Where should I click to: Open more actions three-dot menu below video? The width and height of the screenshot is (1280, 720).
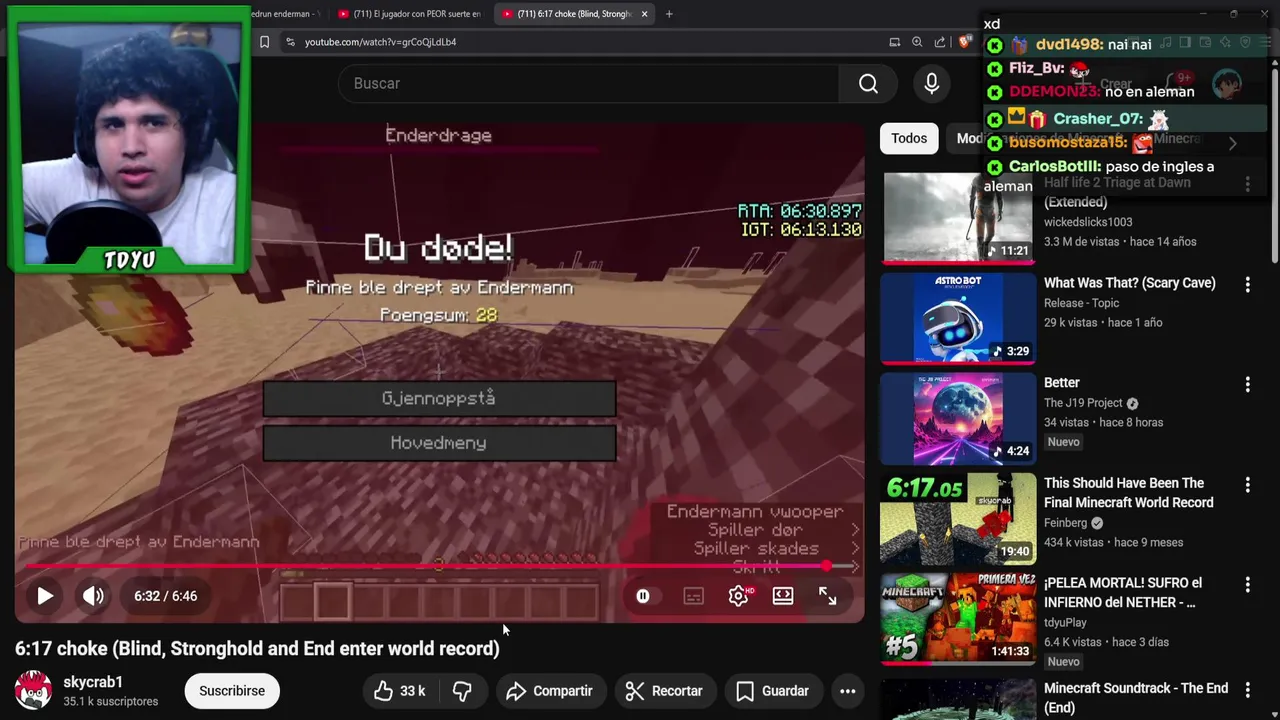(847, 691)
